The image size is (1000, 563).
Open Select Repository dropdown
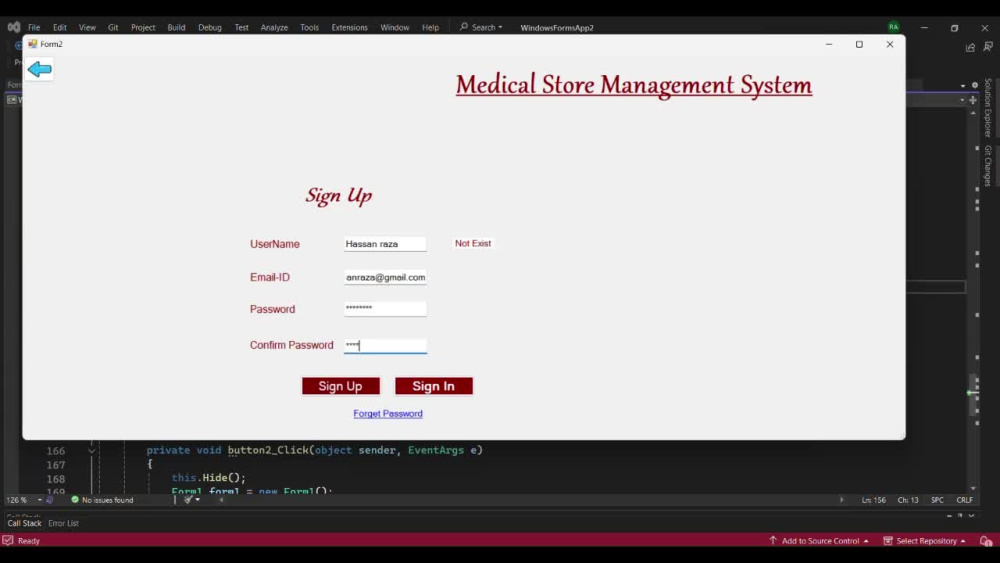[x=924, y=541]
